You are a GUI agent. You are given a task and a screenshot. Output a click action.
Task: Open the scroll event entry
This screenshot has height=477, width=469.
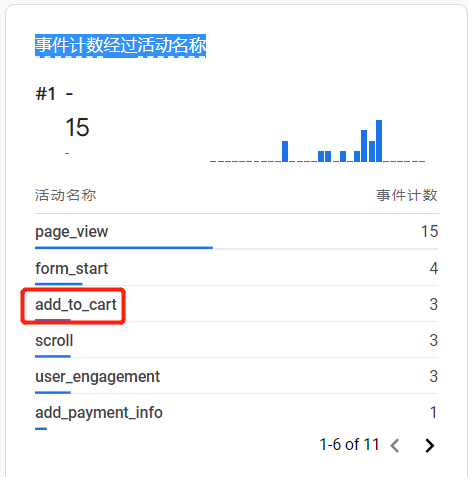pos(54,340)
